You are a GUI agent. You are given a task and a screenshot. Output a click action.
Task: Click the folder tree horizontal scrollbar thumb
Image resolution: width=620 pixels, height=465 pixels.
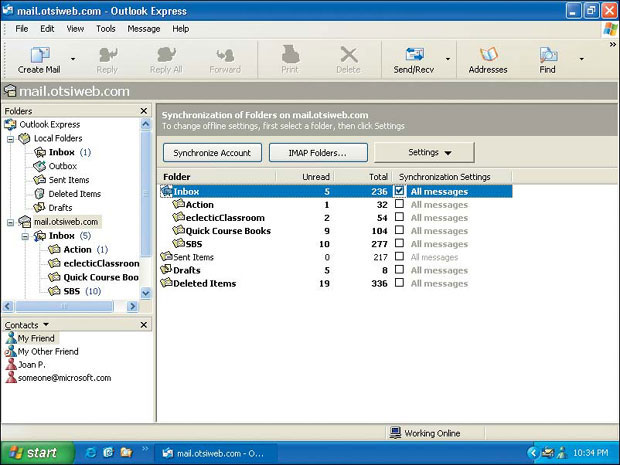pyautogui.click(x=64, y=306)
